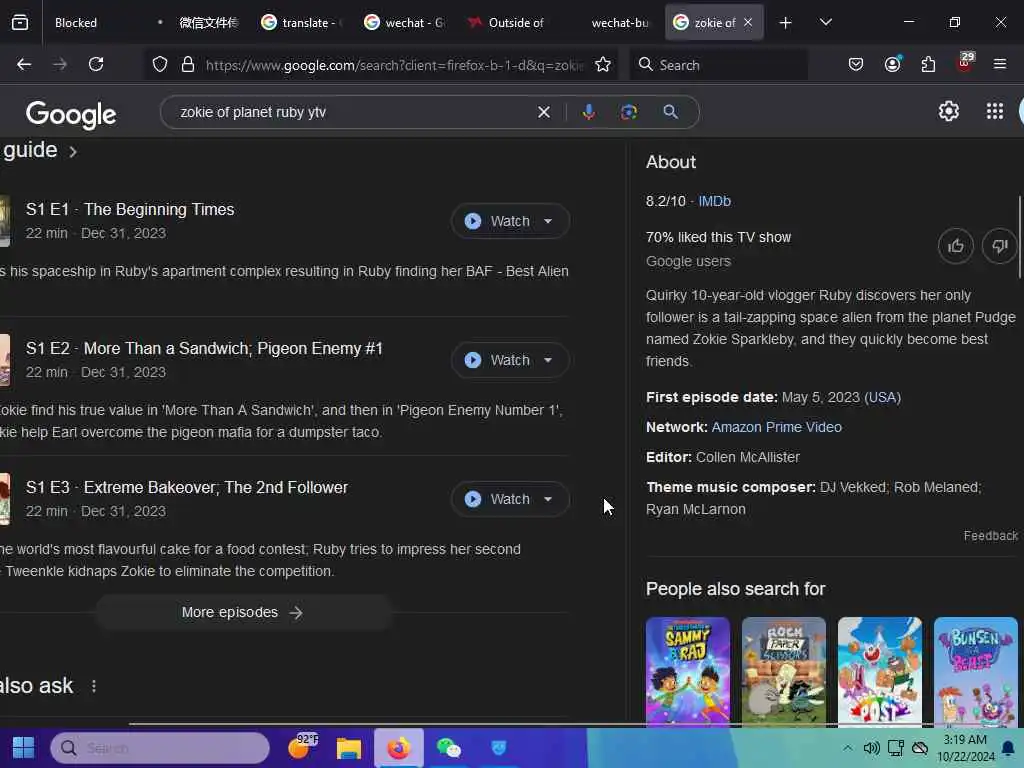Switch to the Outside of tab
This screenshot has width=1024, height=768.
point(508,23)
